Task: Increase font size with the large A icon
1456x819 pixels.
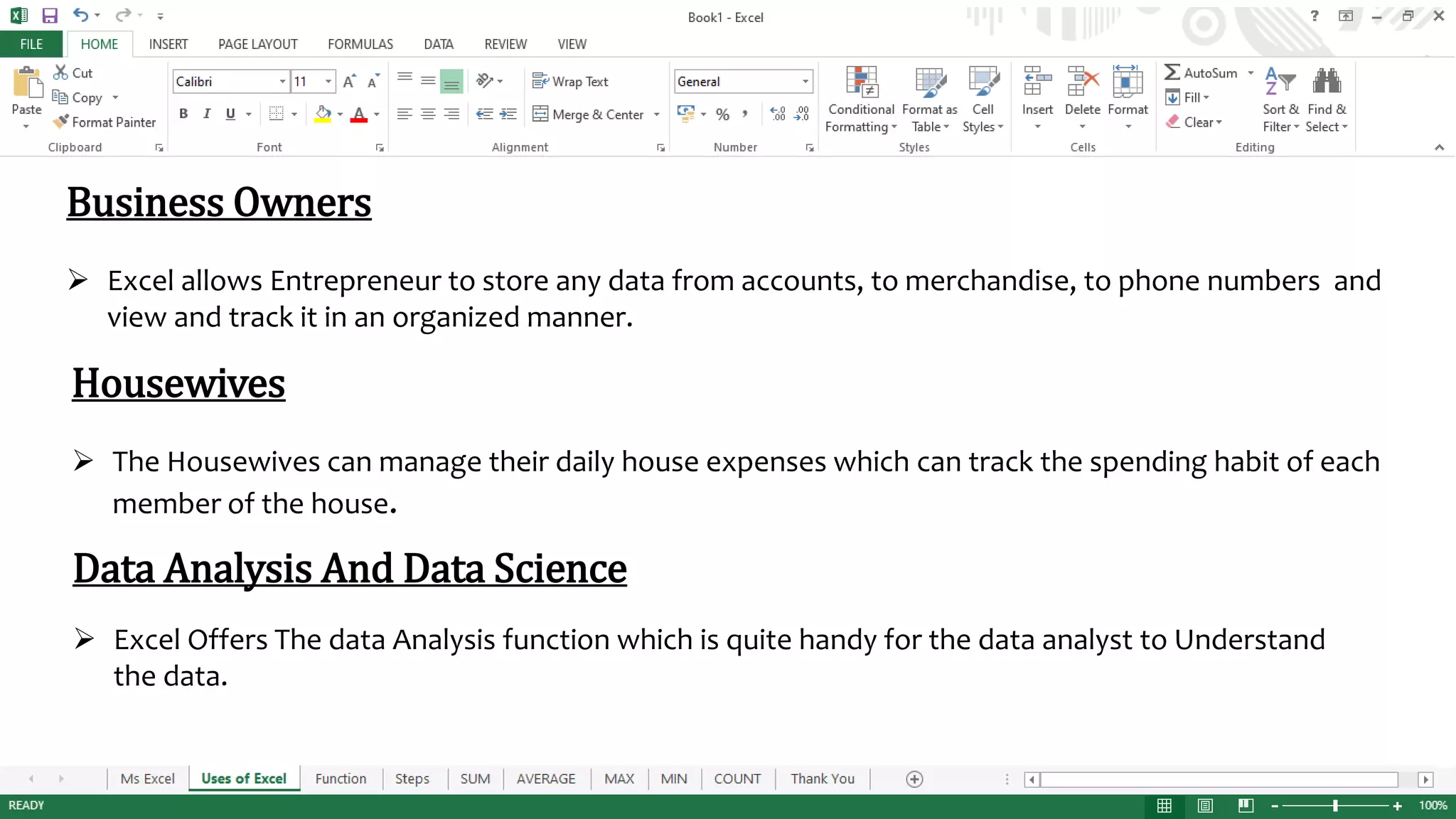Action: click(349, 81)
